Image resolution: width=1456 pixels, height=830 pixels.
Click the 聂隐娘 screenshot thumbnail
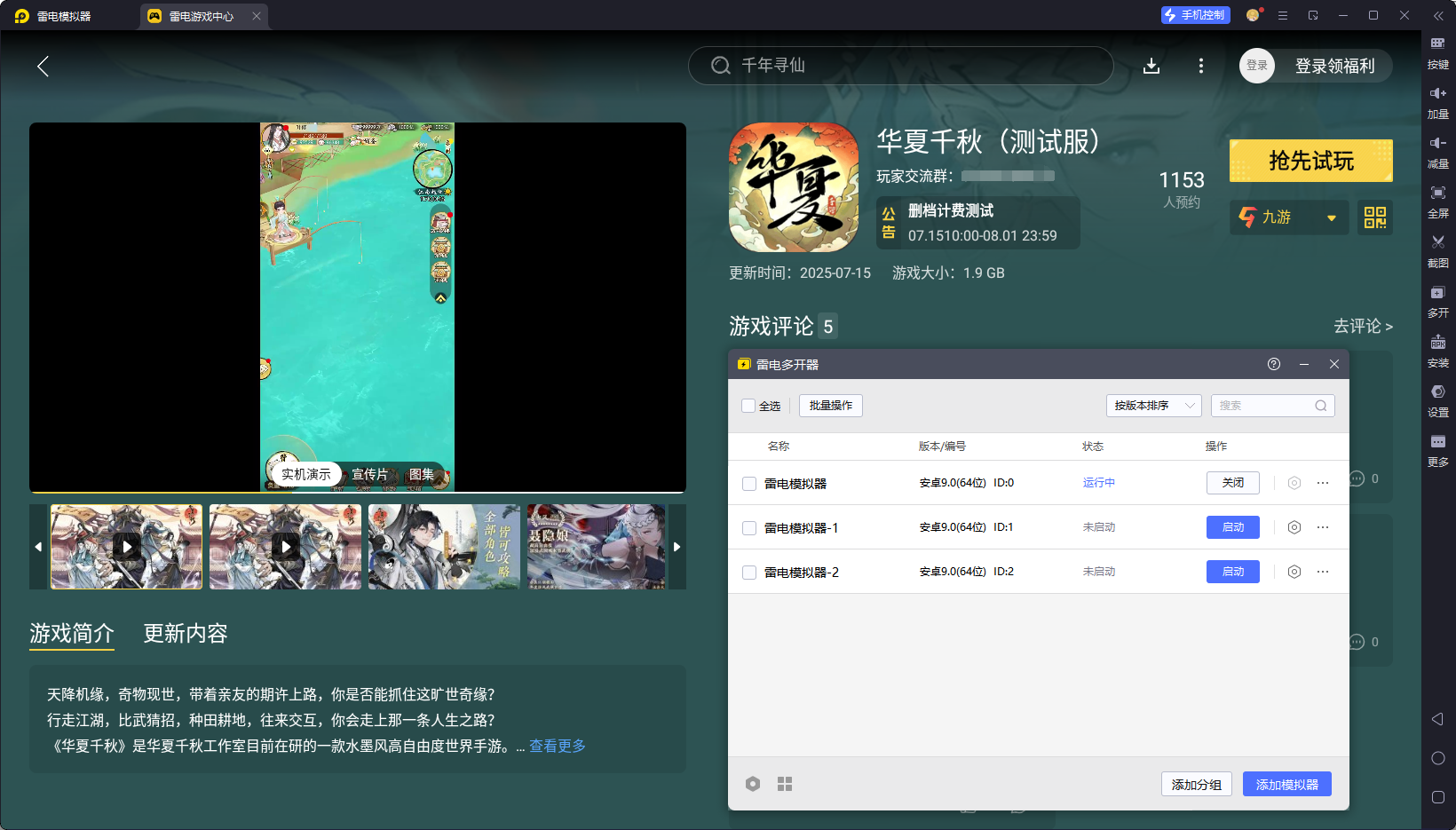596,547
